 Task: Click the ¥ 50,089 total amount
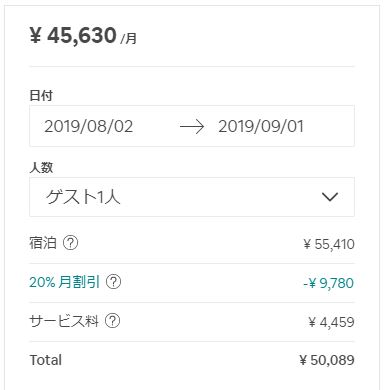tap(327, 360)
